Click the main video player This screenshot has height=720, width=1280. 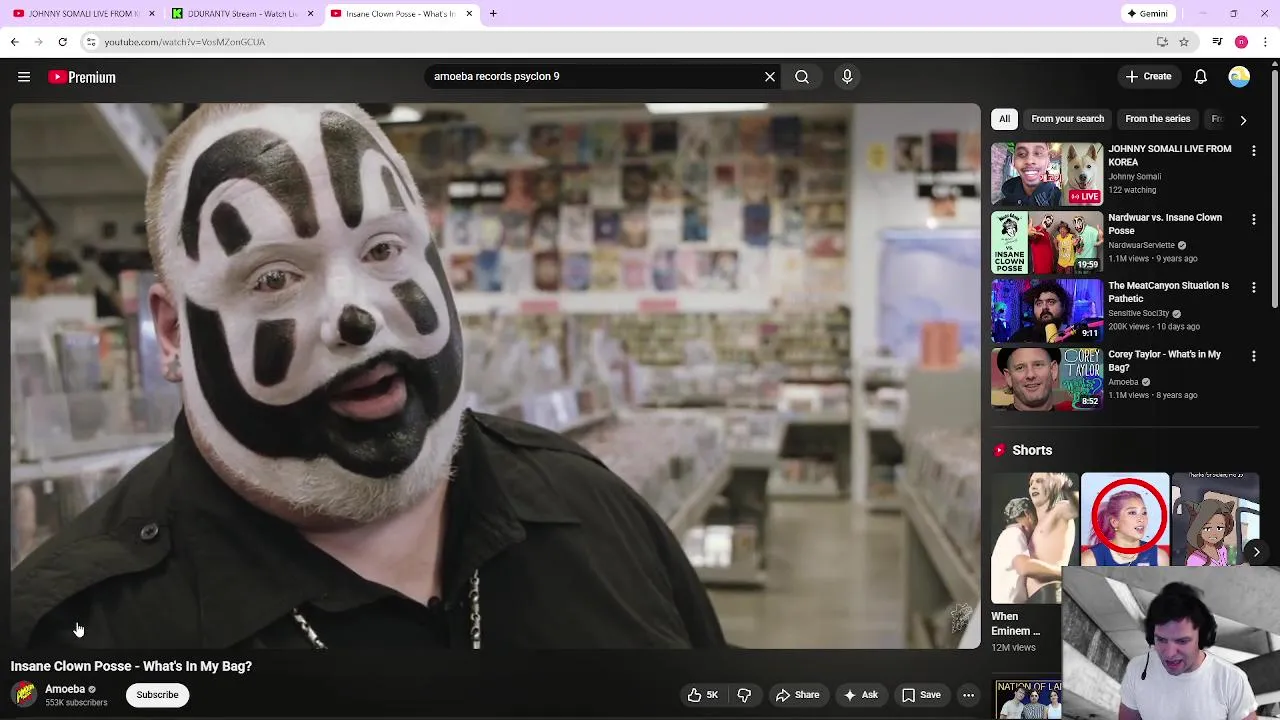[x=496, y=376]
